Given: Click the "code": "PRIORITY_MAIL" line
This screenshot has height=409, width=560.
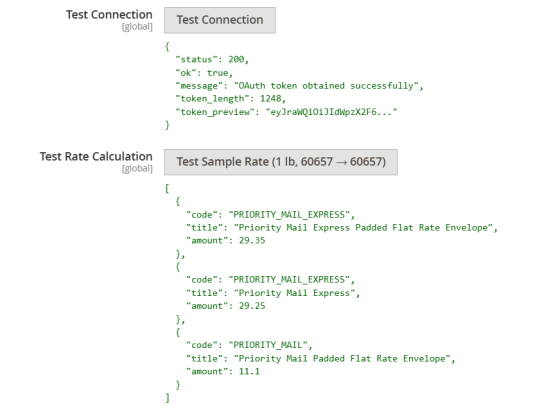Looking at the screenshot, I should click(249, 345).
